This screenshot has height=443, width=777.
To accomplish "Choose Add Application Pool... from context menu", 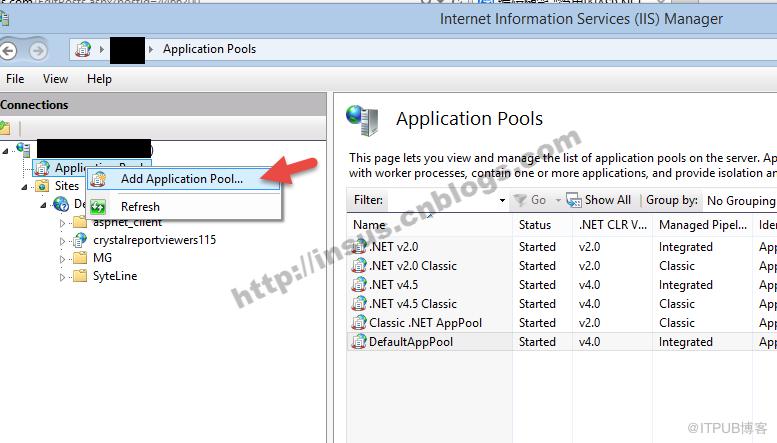I will (184, 179).
